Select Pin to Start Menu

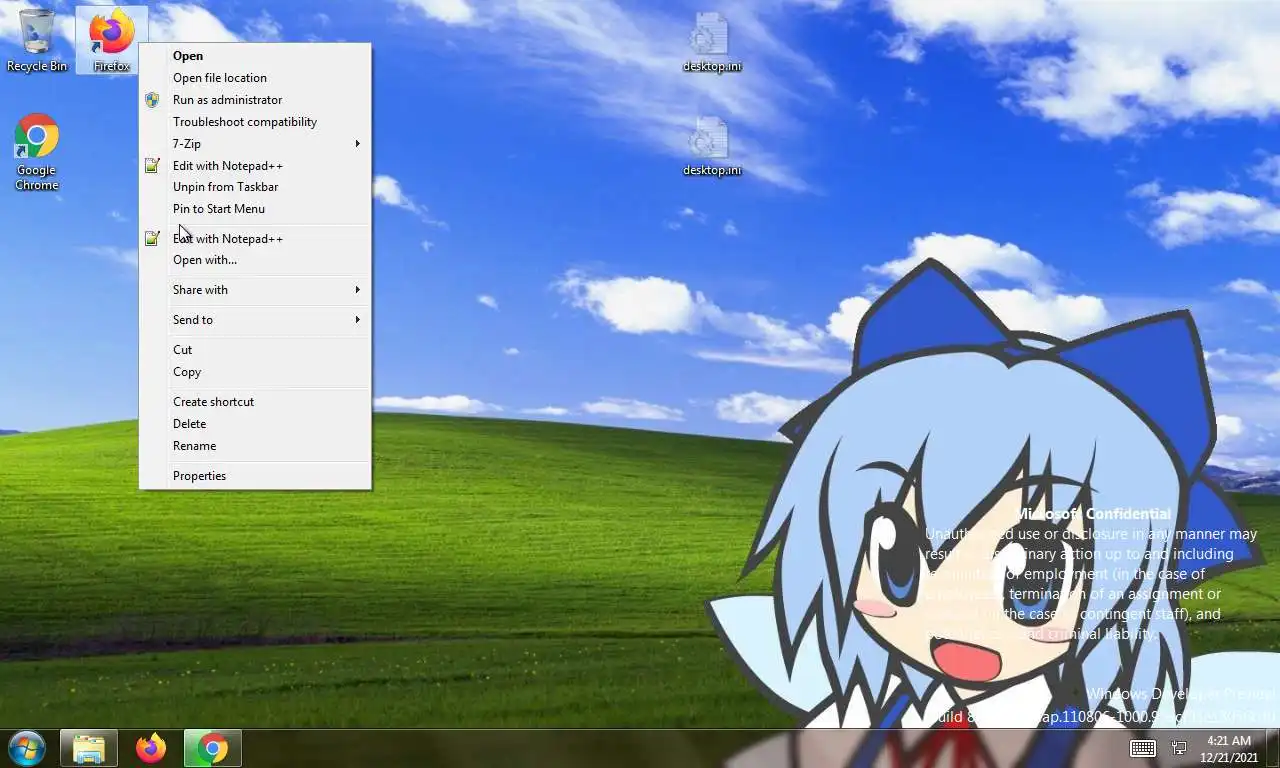pyautogui.click(x=255, y=209)
